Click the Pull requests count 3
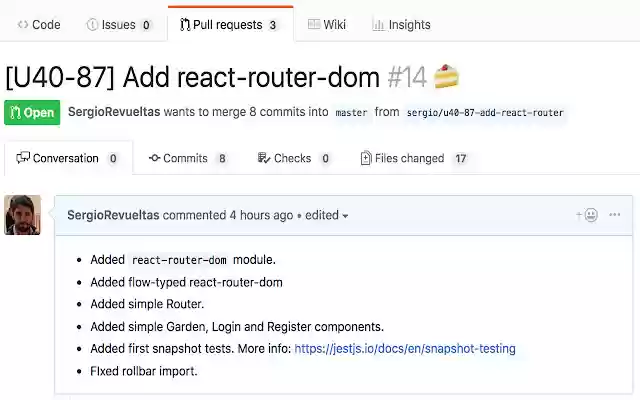 click(x=273, y=25)
